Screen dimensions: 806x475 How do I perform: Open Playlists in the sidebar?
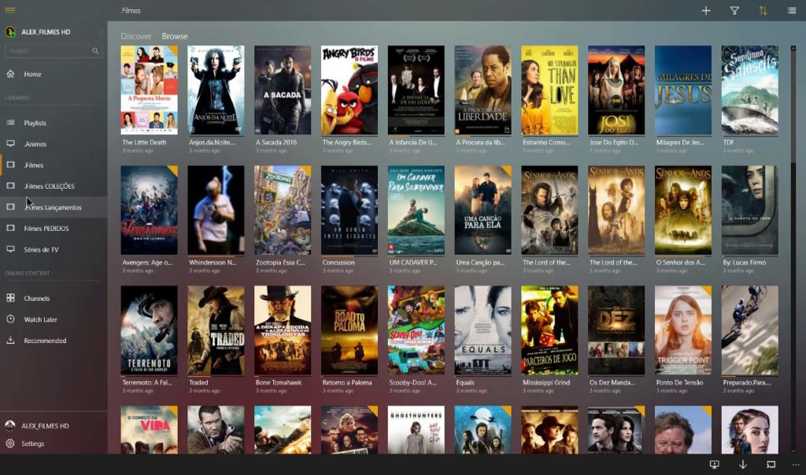(x=35, y=123)
